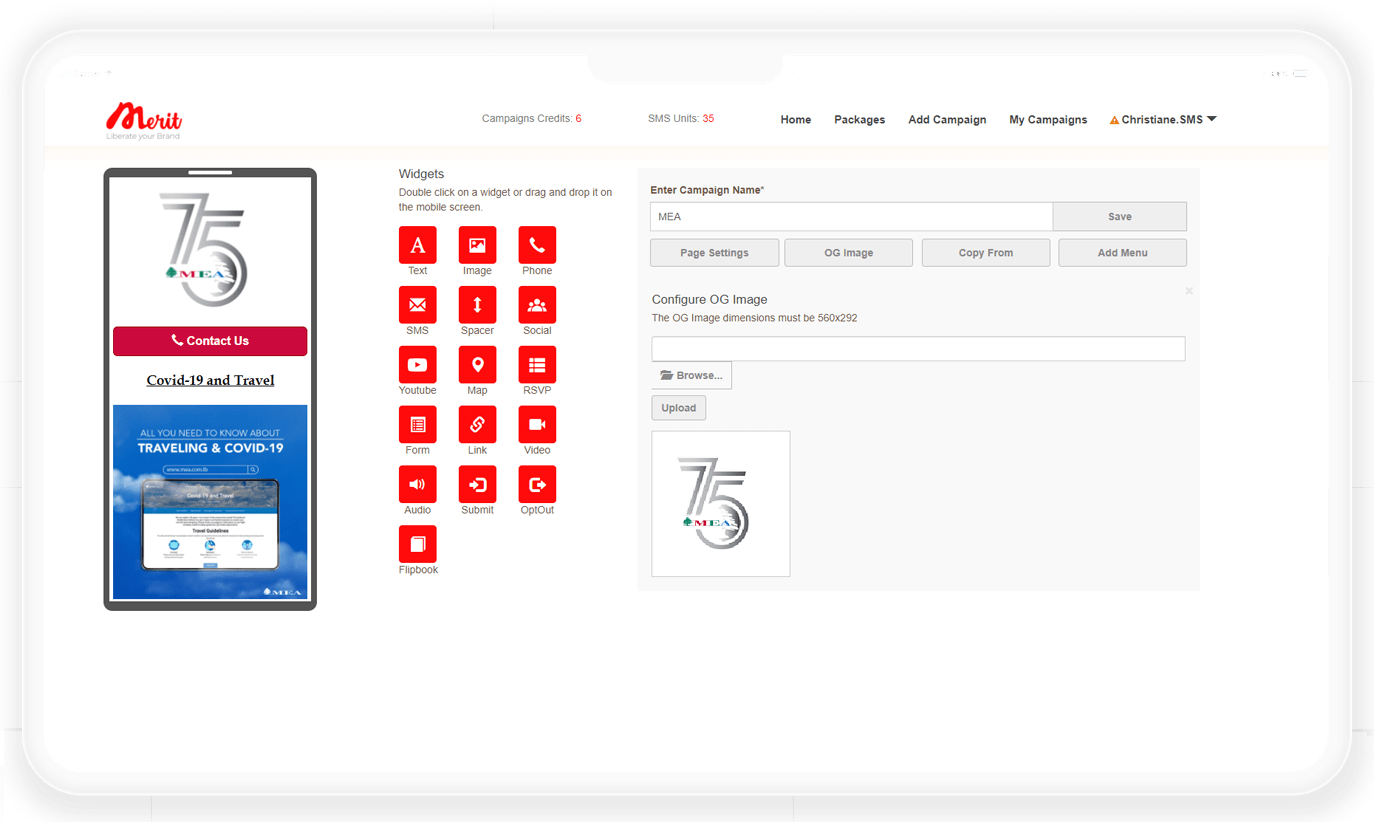Open the Add Menu option
The image size is (1374, 829).
1122,253
